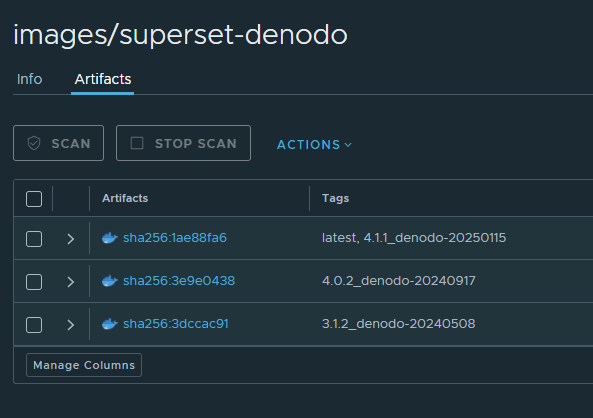This screenshot has width=593, height=418.
Task: Click the Manage Columns button
Action: click(x=84, y=365)
